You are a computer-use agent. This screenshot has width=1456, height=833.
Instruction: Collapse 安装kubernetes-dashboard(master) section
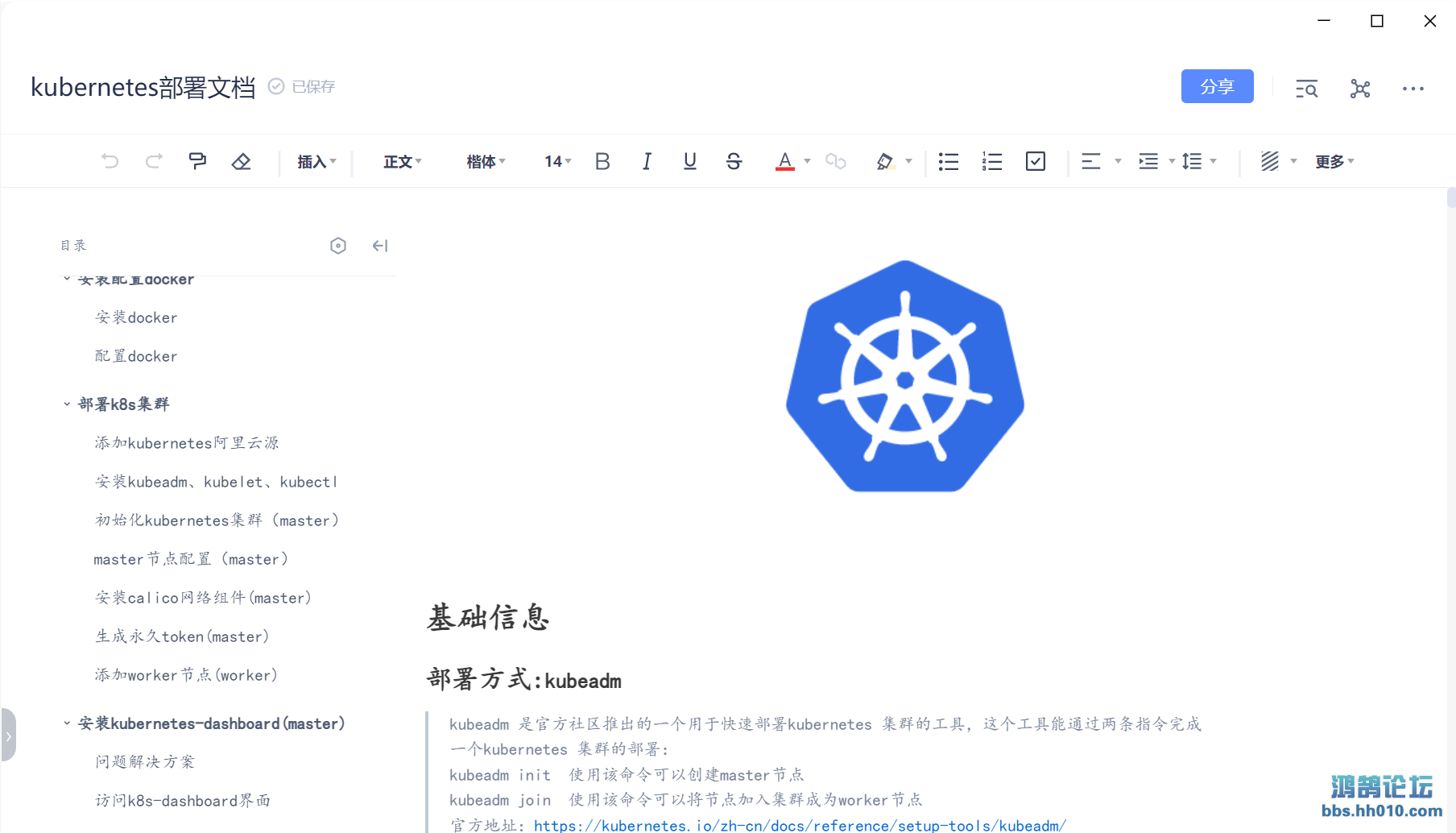click(x=67, y=723)
